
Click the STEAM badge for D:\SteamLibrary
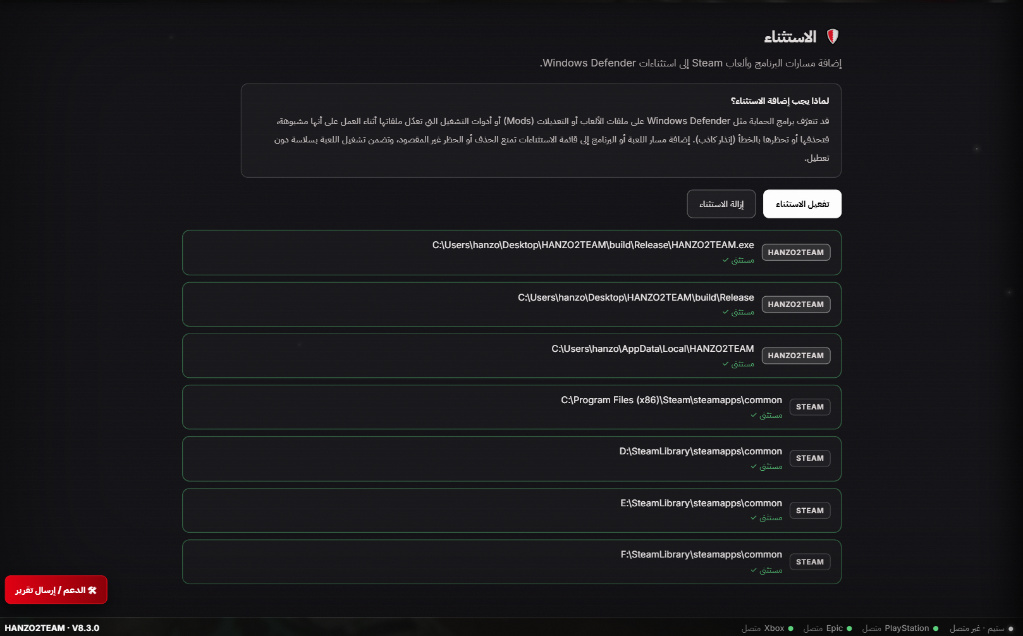(x=810, y=459)
